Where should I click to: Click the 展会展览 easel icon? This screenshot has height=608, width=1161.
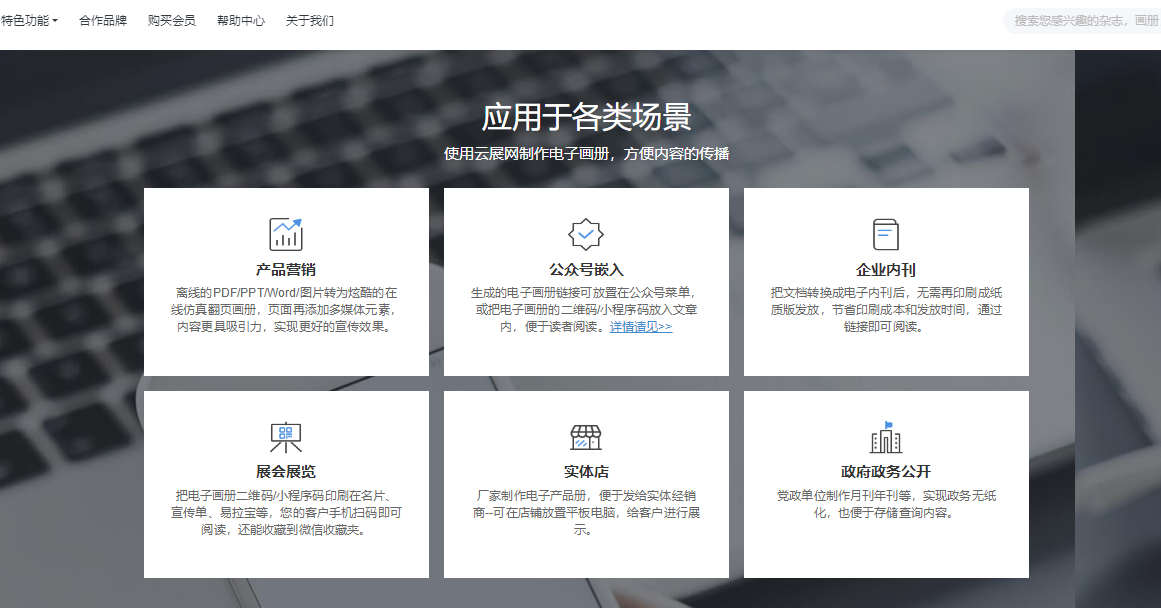tap(286, 437)
